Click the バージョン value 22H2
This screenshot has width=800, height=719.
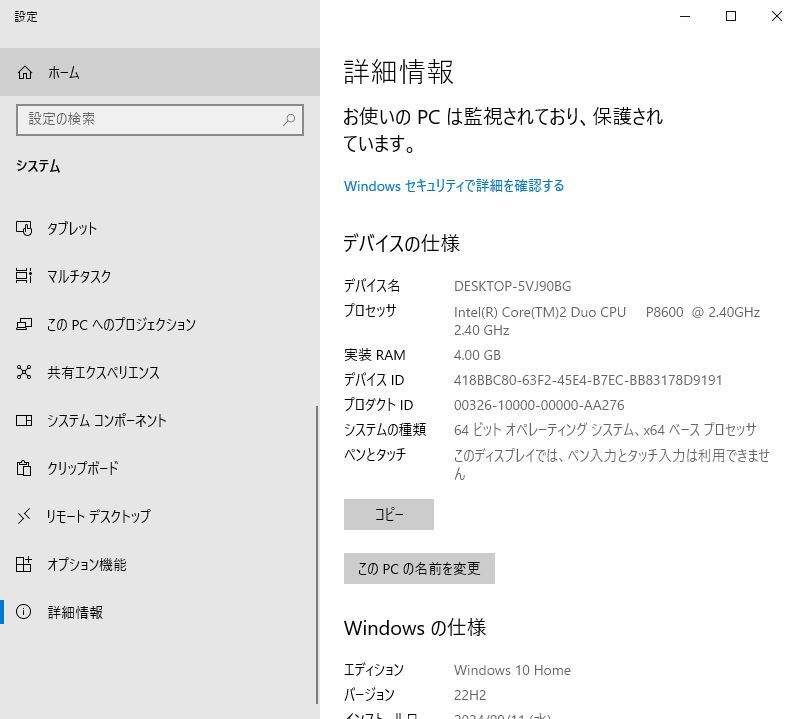470,695
